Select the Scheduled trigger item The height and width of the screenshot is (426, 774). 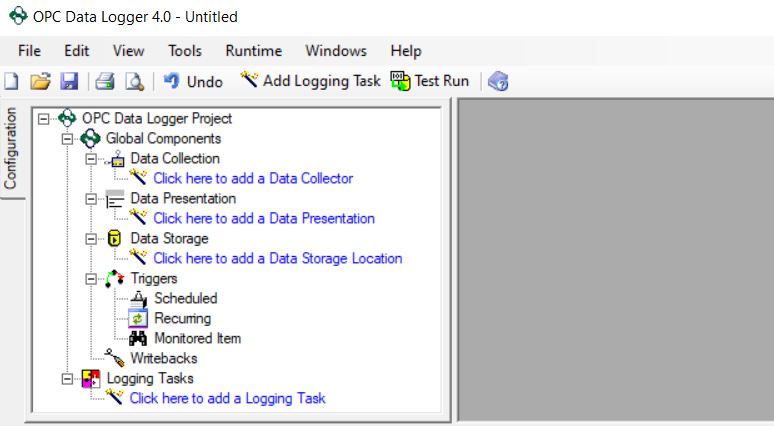(x=185, y=298)
